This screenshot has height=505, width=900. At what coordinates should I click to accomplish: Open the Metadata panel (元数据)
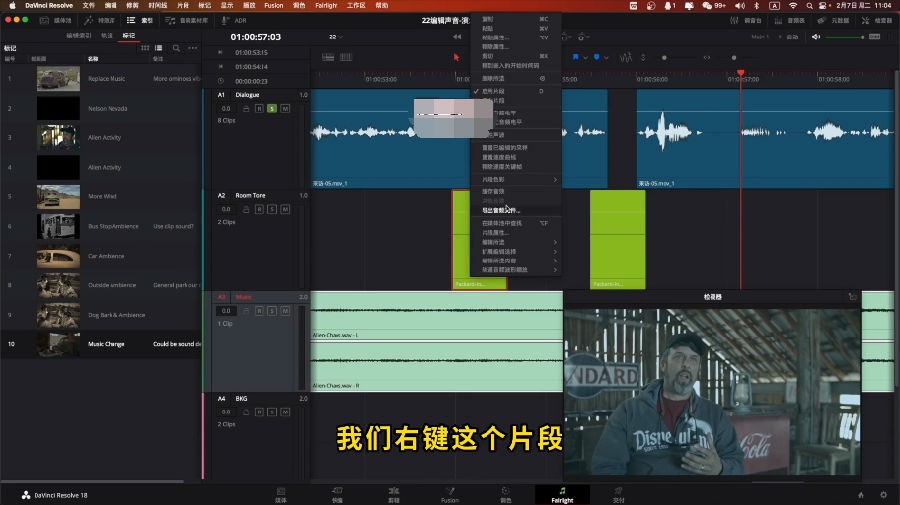click(833, 20)
